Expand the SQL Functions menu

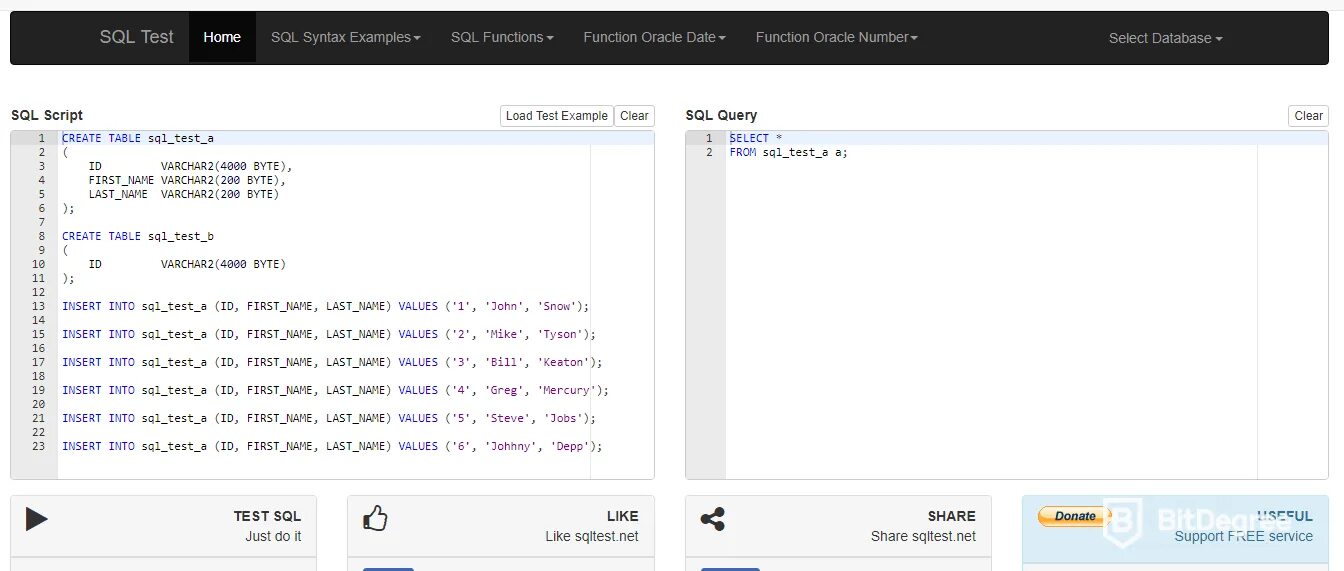pyautogui.click(x=502, y=37)
